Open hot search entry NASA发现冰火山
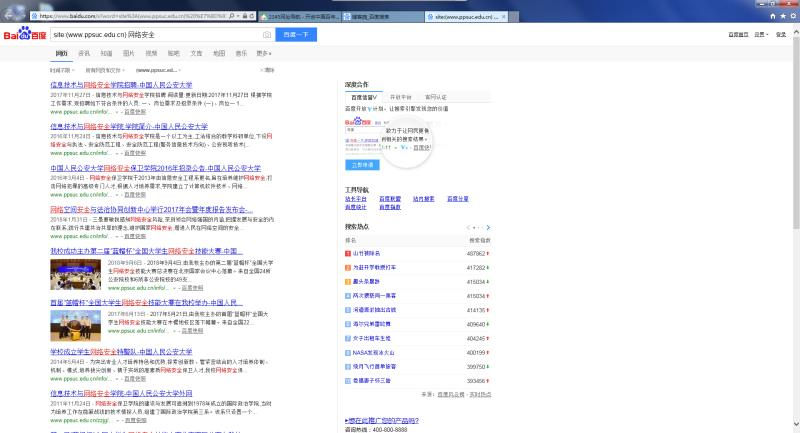The width and height of the screenshot is (800, 433). tap(373, 352)
